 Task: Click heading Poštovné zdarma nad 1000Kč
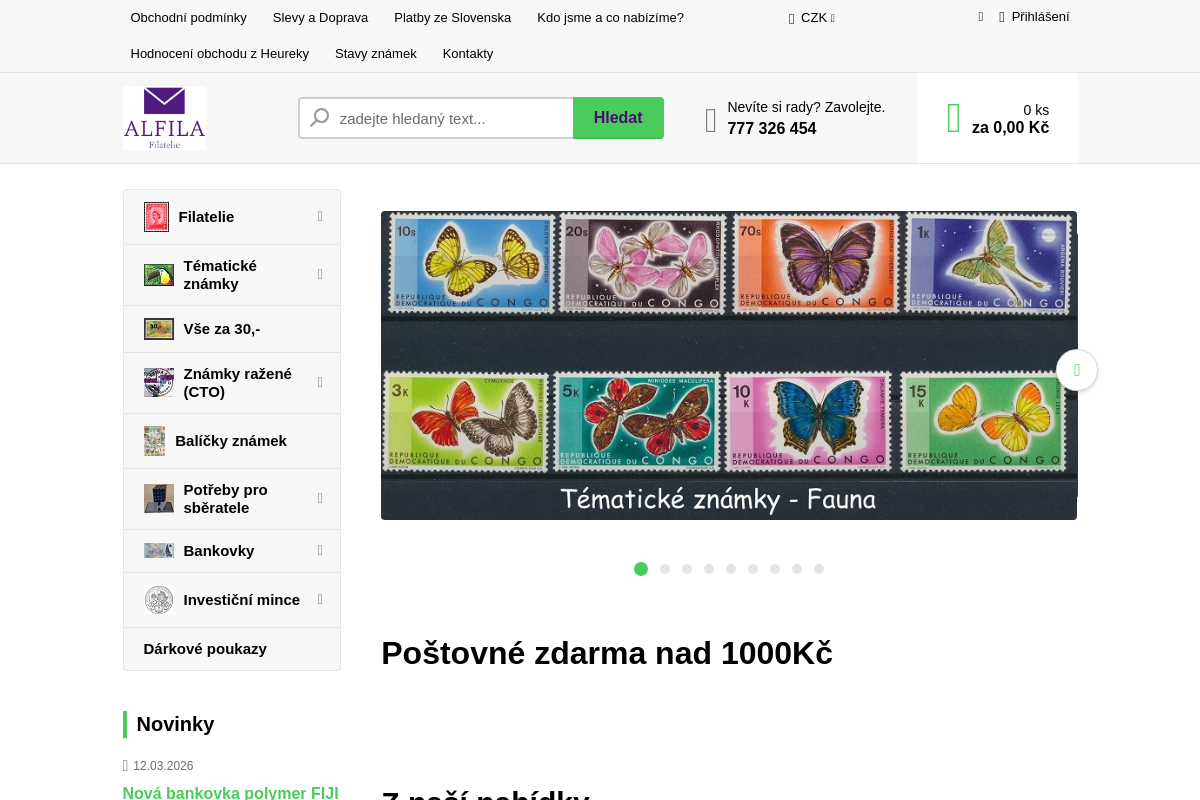click(607, 653)
